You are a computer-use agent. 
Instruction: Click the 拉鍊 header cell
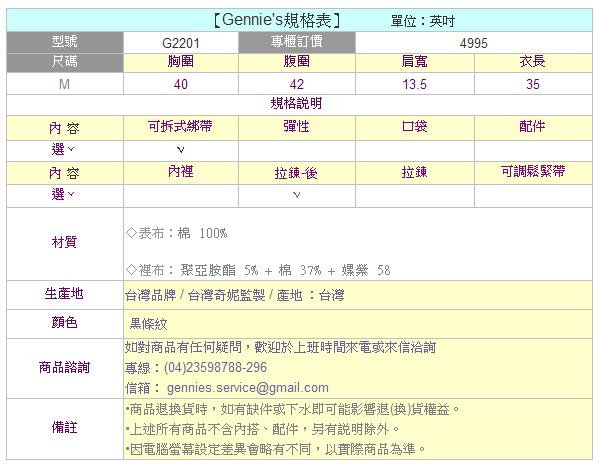pos(414,172)
